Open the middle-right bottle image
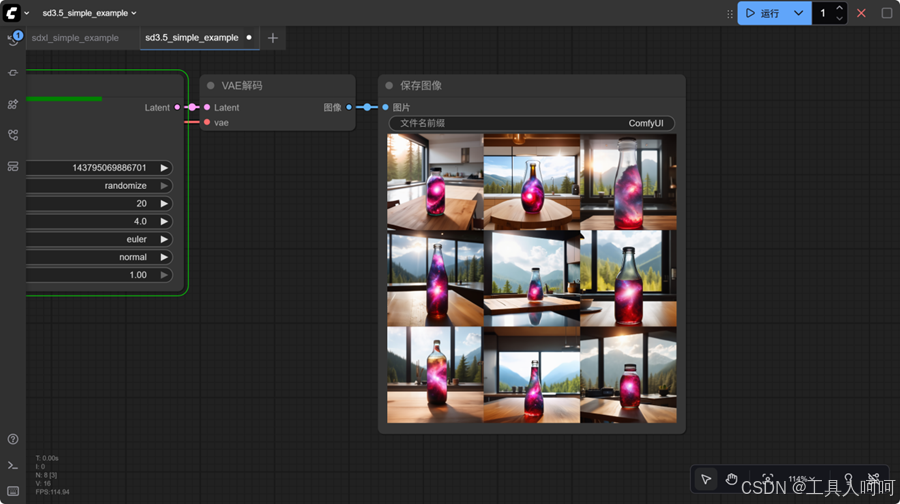900x504 pixels. (x=629, y=278)
